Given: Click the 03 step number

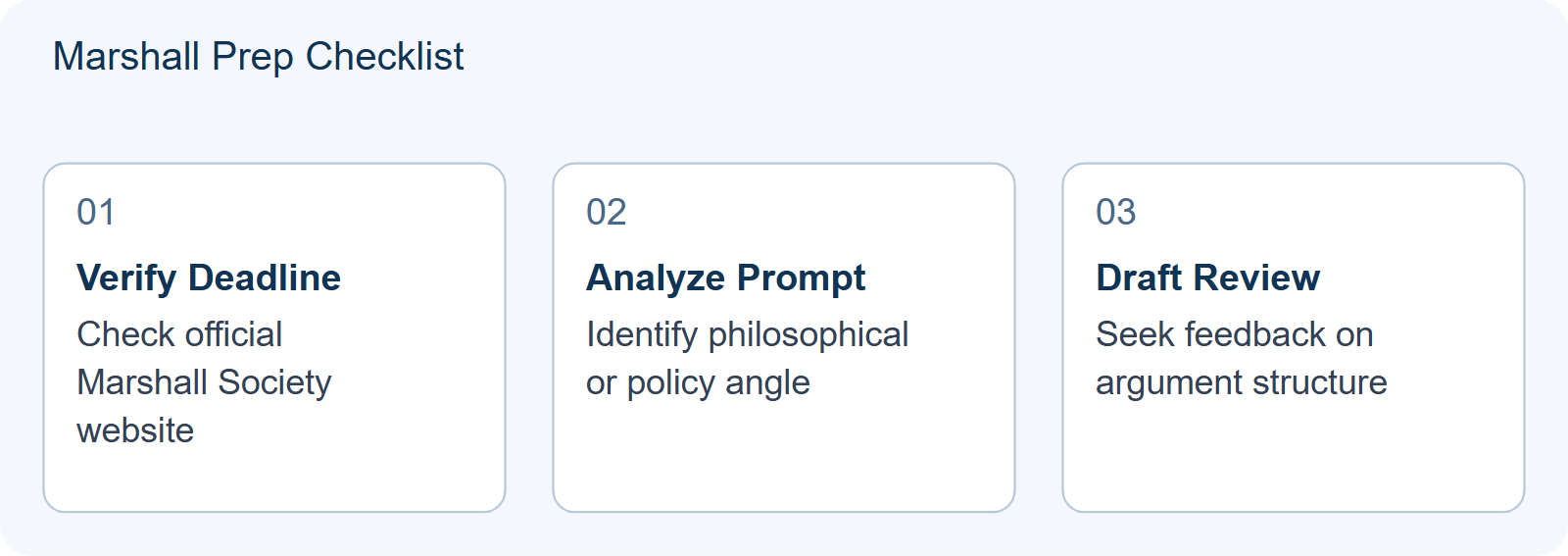Looking at the screenshot, I should click(1116, 212).
